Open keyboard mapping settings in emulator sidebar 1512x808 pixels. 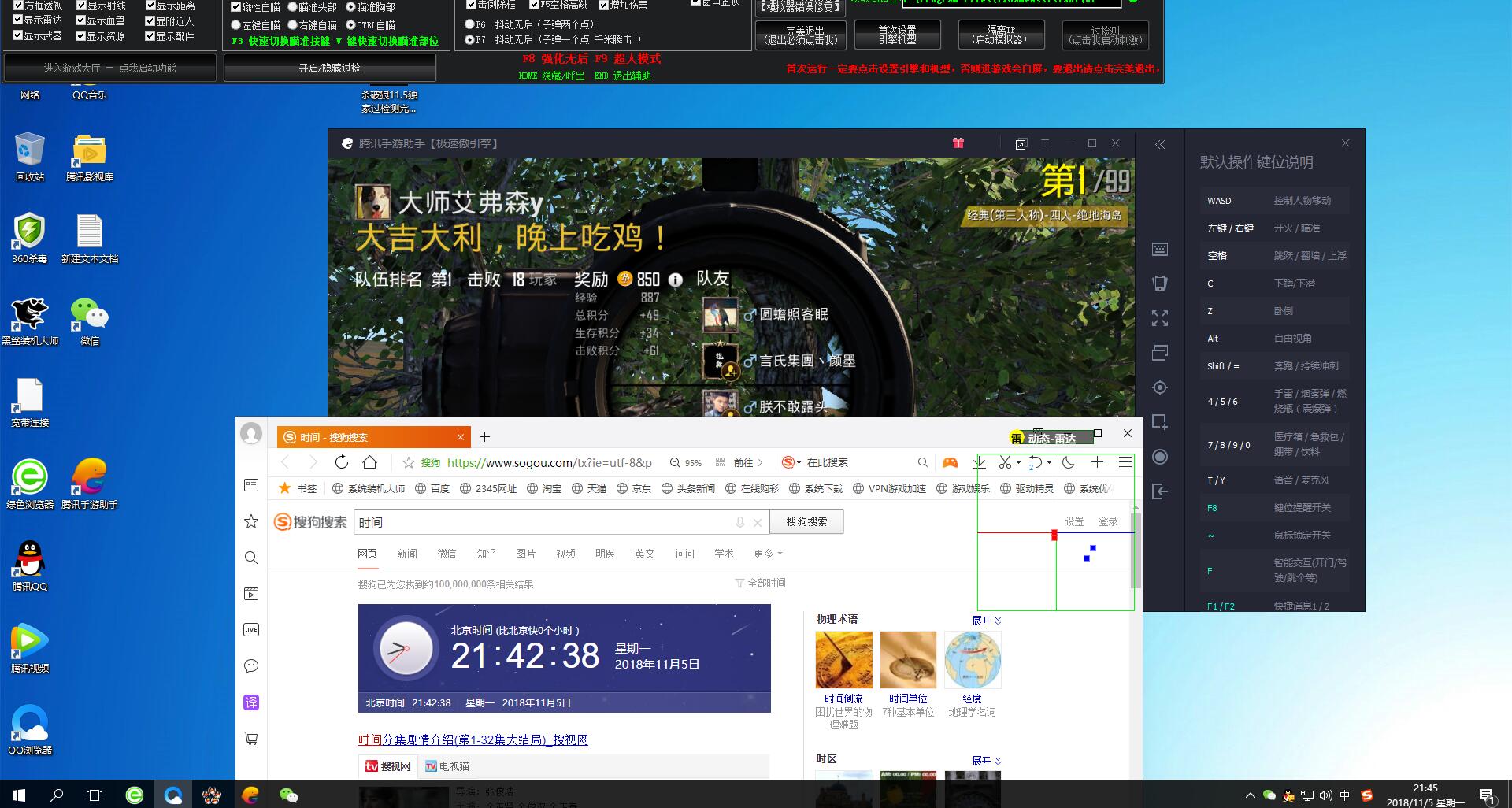pos(1159,250)
